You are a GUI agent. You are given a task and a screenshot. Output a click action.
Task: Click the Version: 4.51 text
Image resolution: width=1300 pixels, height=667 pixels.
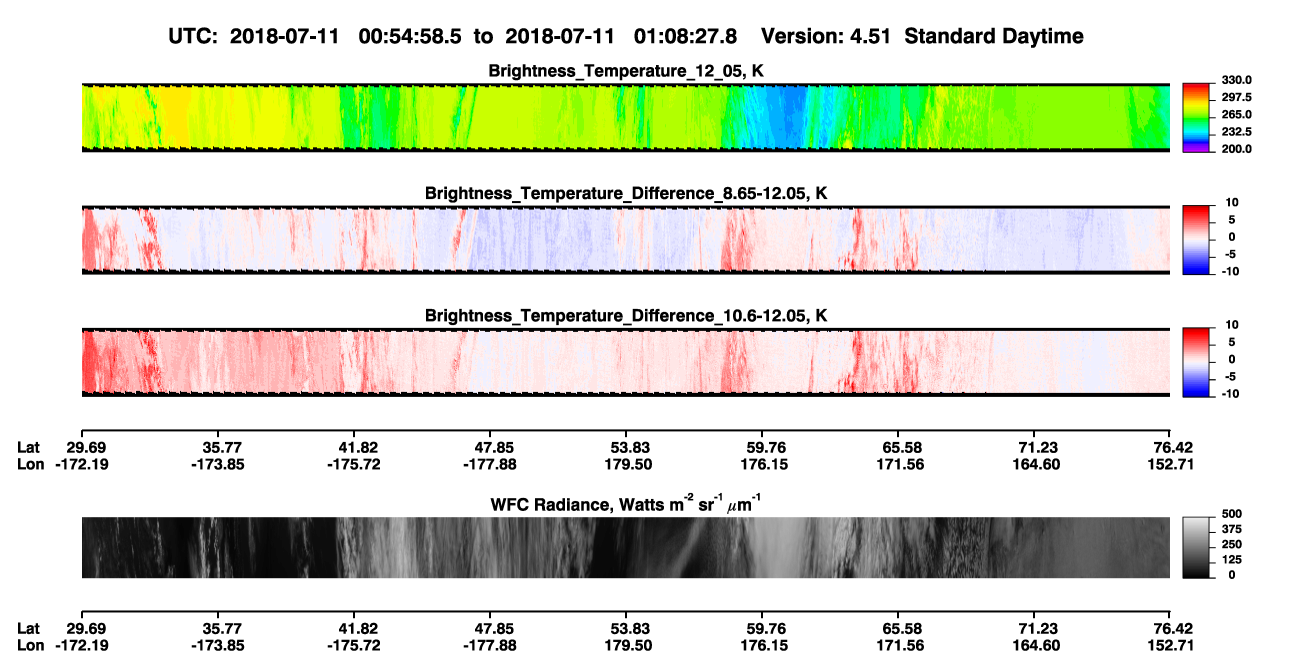point(825,37)
